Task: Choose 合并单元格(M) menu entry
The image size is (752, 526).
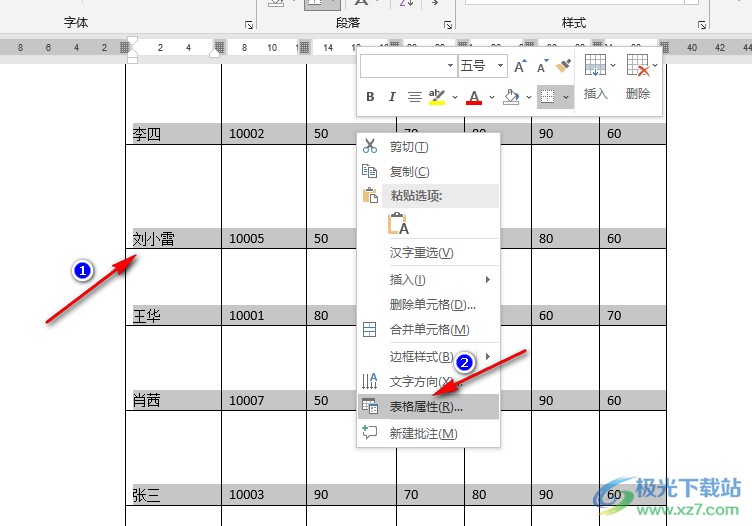Action: point(429,329)
